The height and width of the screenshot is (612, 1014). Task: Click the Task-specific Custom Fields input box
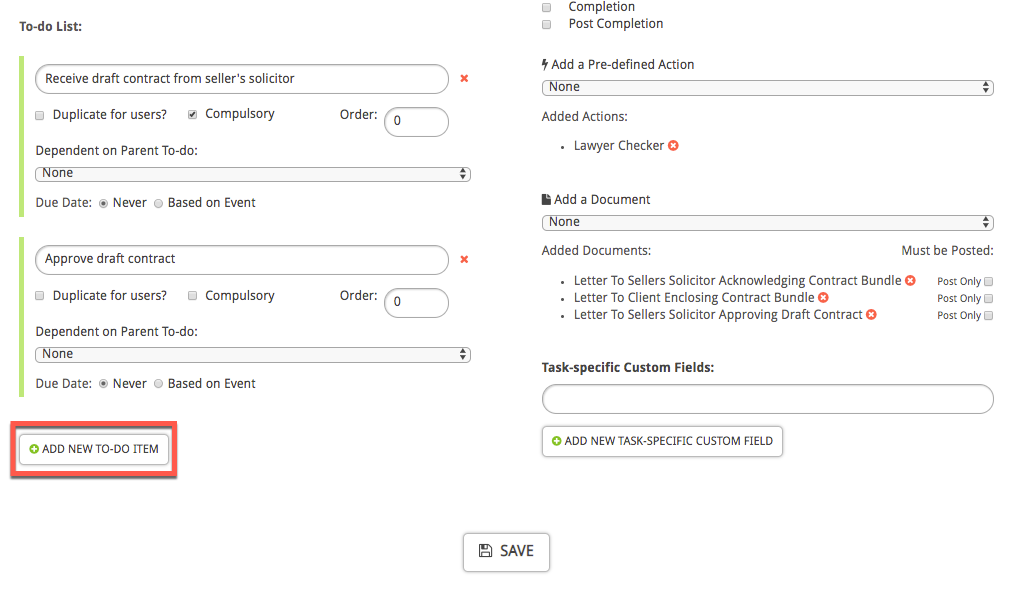point(766,399)
